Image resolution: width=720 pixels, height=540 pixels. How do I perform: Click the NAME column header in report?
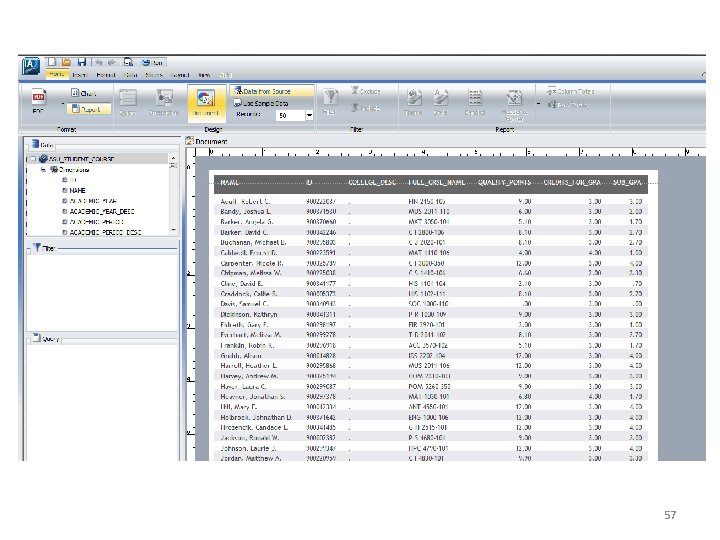coord(230,183)
